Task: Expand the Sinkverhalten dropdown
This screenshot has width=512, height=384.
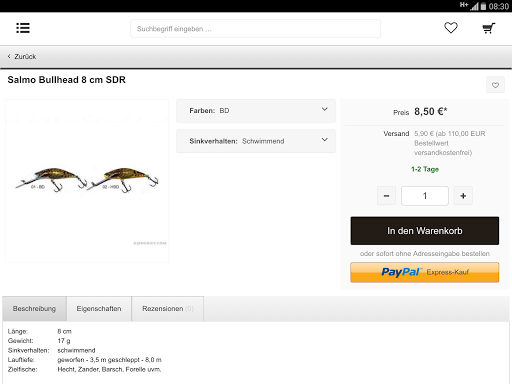Action: point(256,141)
